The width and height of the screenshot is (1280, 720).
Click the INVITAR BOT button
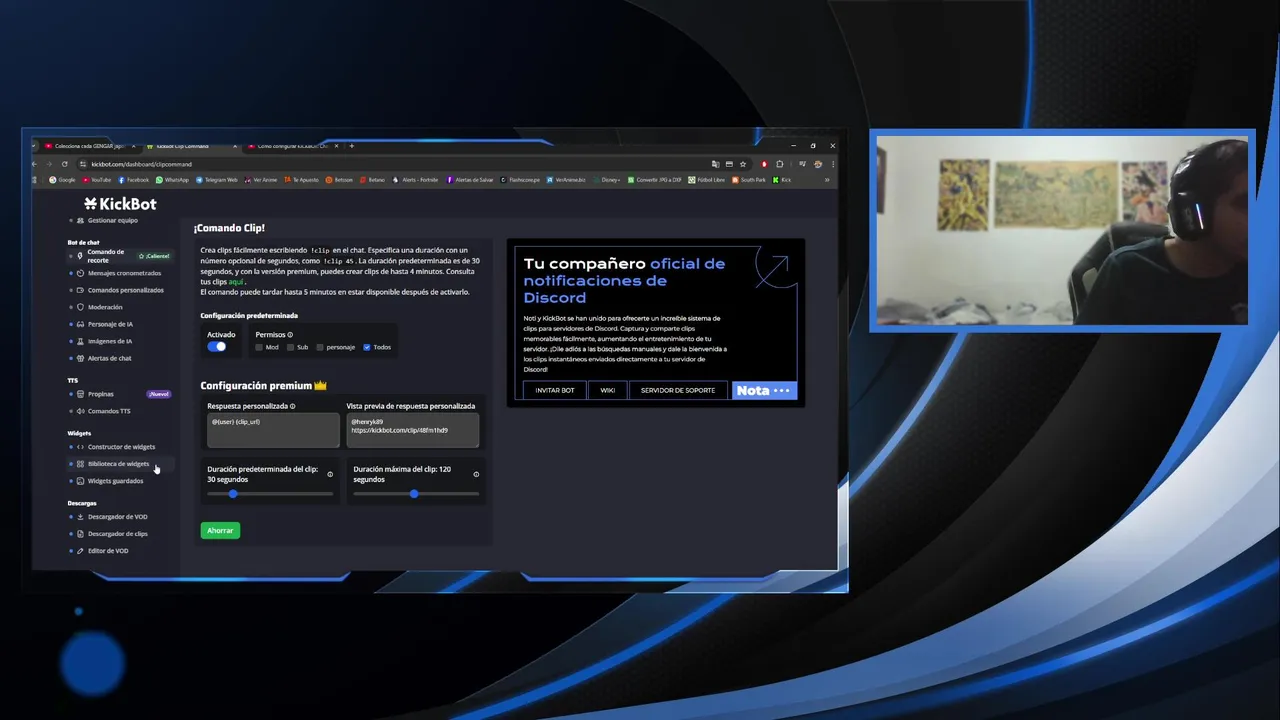[x=555, y=390]
